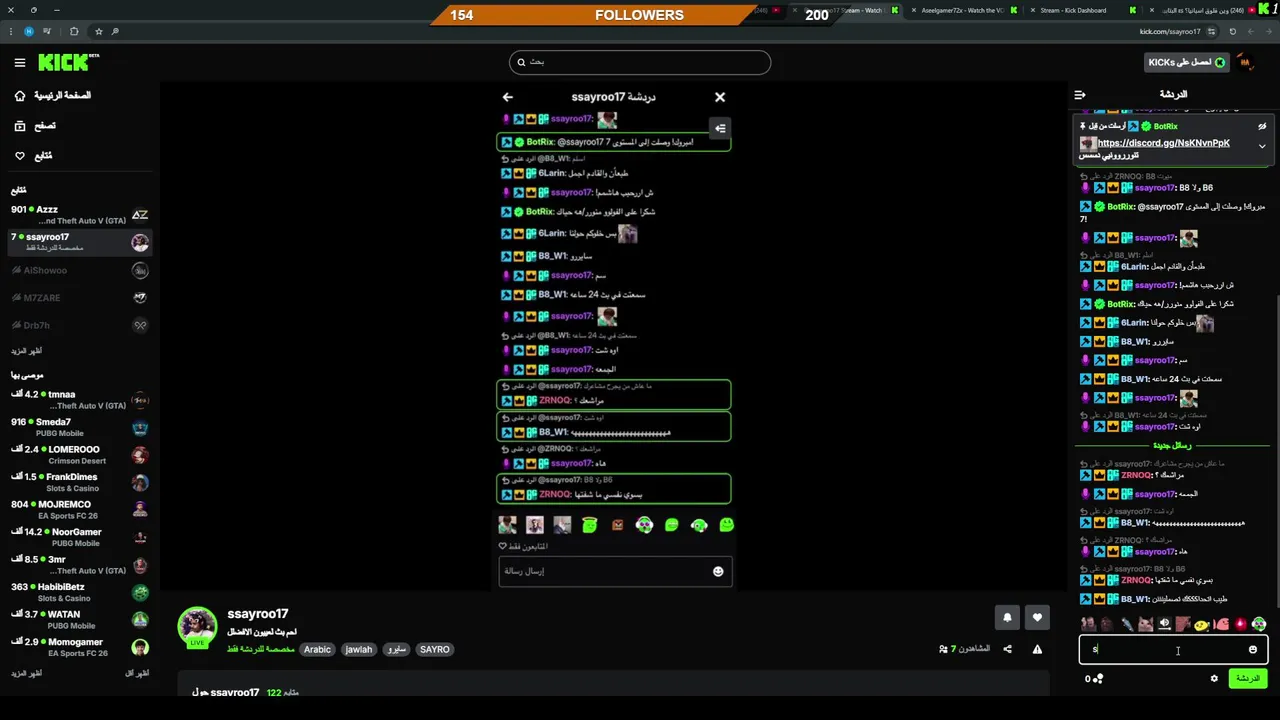This screenshot has height=720, width=1280.
Task: Open Smeda7 PUBG Mobile channel
Action: pyautogui.click(x=79, y=428)
